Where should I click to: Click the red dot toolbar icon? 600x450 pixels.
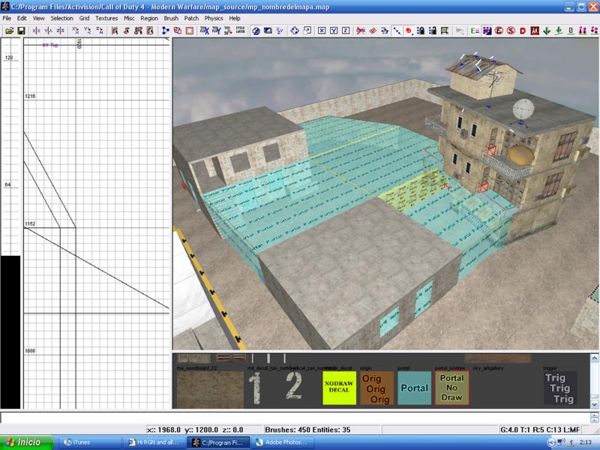(409, 31)
